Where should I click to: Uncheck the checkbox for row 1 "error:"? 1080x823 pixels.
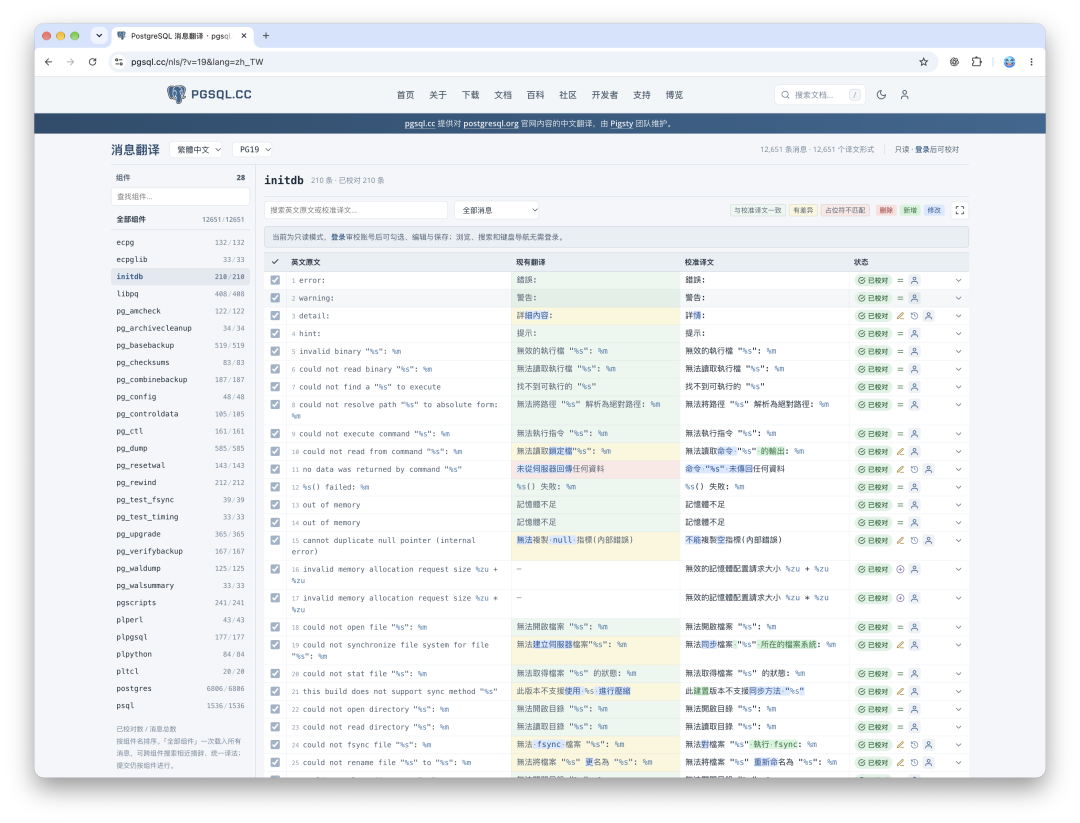point(275,280)
